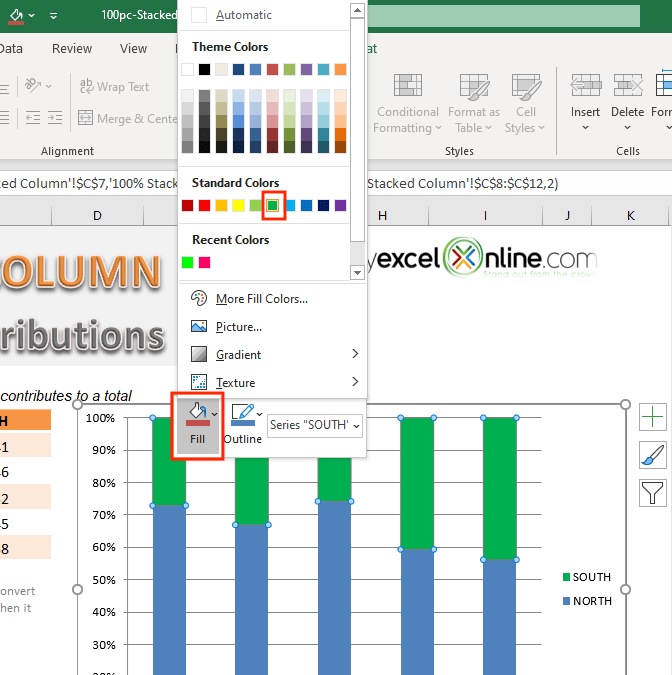The height and width of the screenshot is (675, 672).
Task: Click the NORTH legend entry
Action: [587, 601]
